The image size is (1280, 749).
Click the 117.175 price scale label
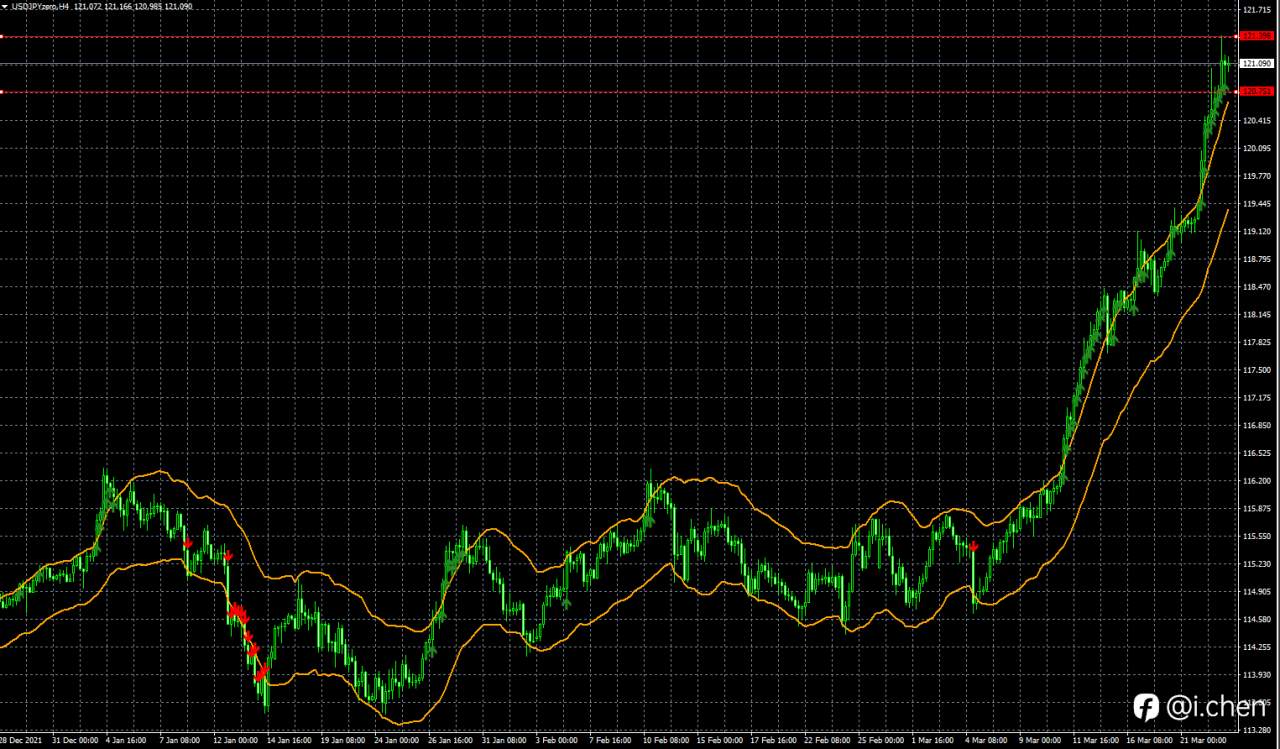click(1256, 398)
